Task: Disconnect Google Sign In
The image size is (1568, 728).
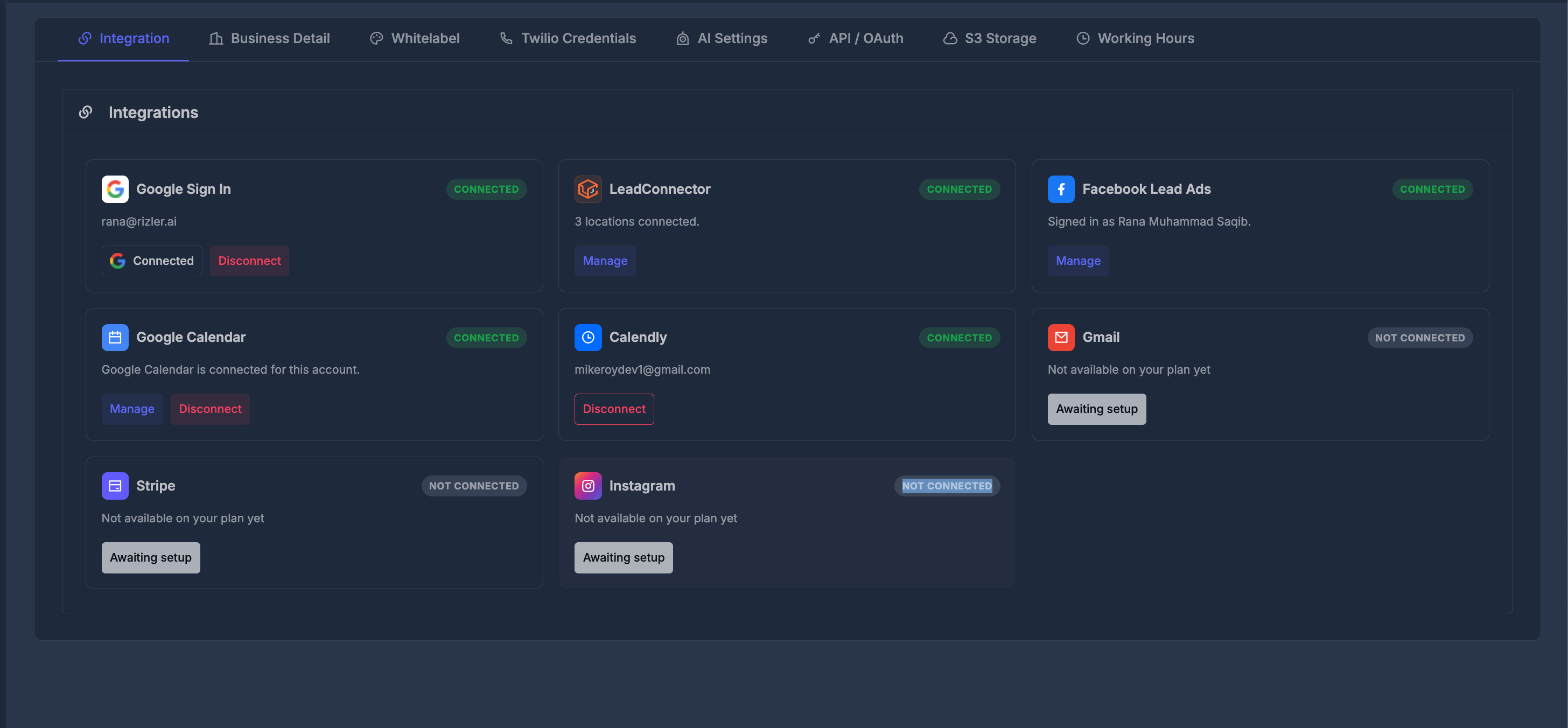Action: click(x=249, y=261)
